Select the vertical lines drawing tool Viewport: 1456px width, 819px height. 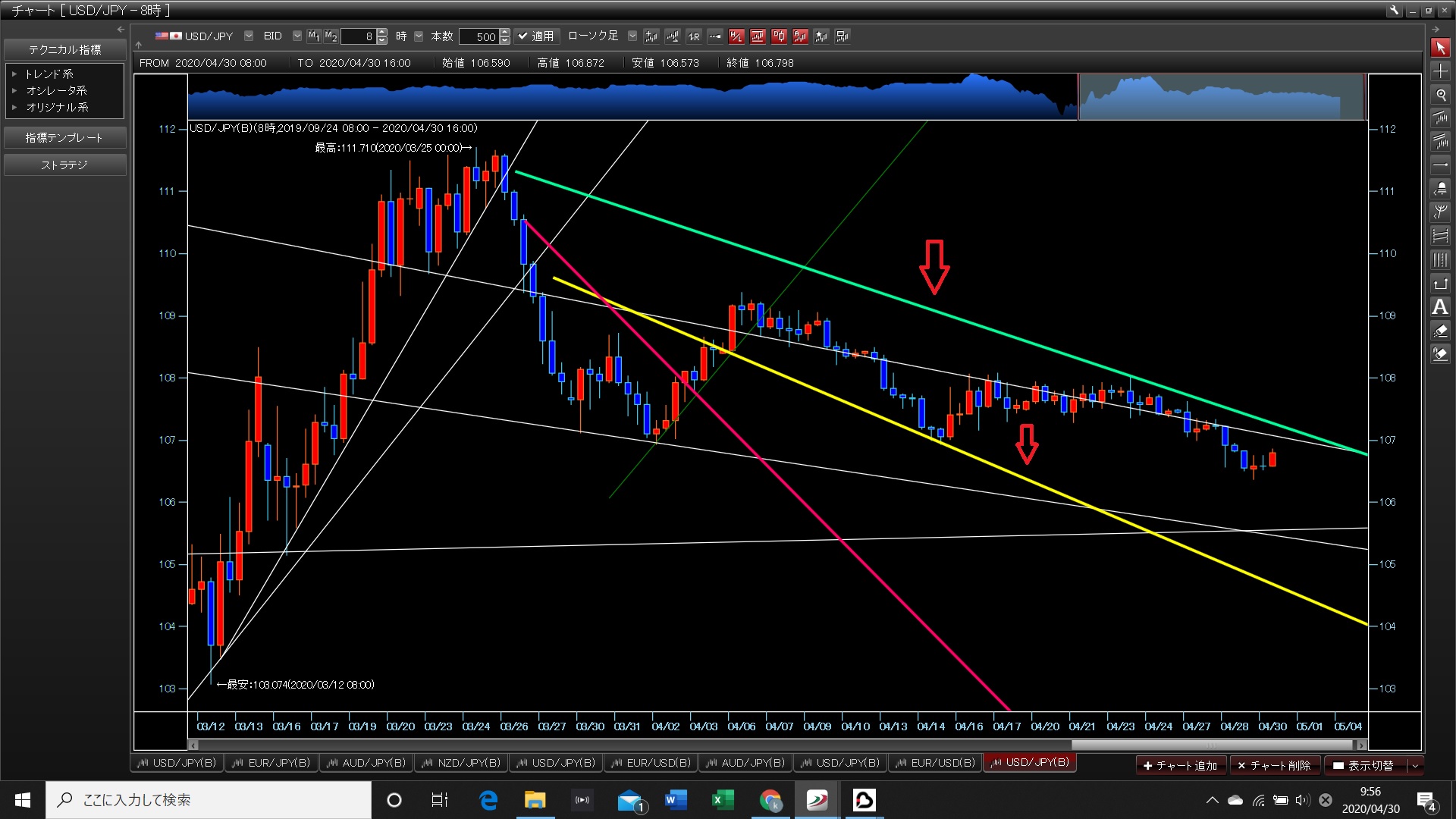point(1440,260)
